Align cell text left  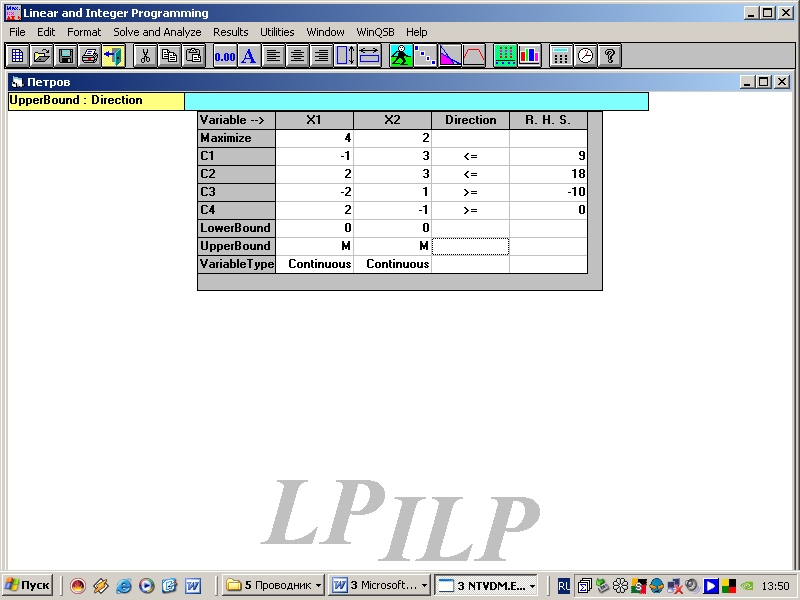(273, 56)
